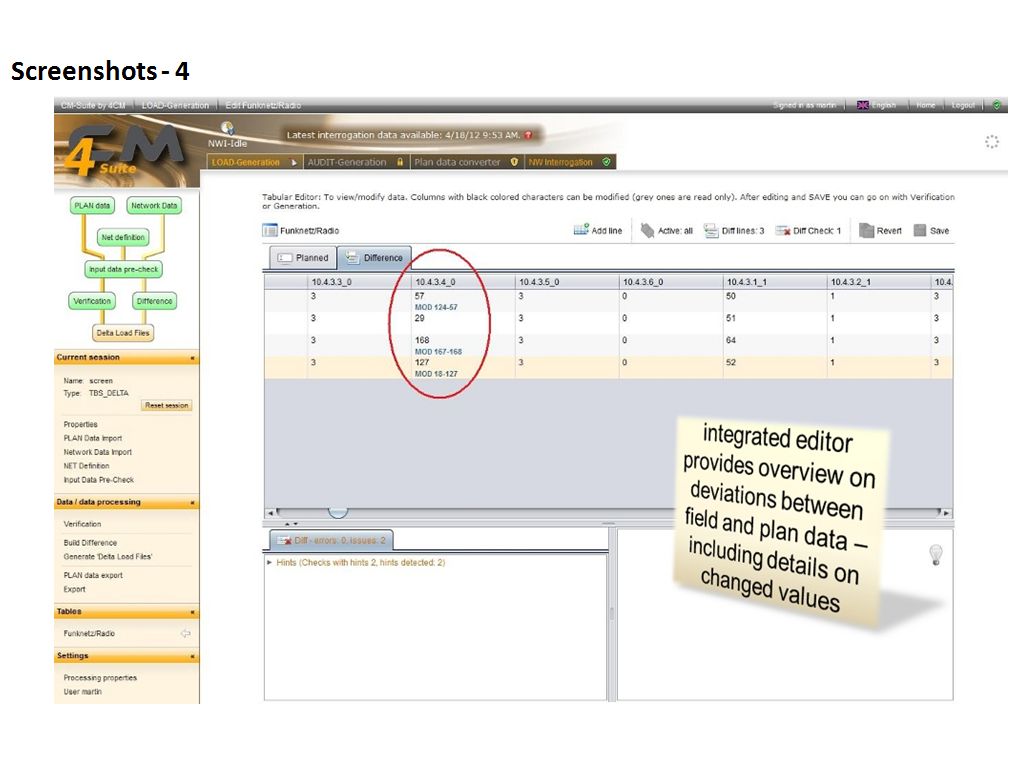The width and height of the screenshot is (1031, 773).
Task: Select the Difference tab
Action: pos(375,258)
